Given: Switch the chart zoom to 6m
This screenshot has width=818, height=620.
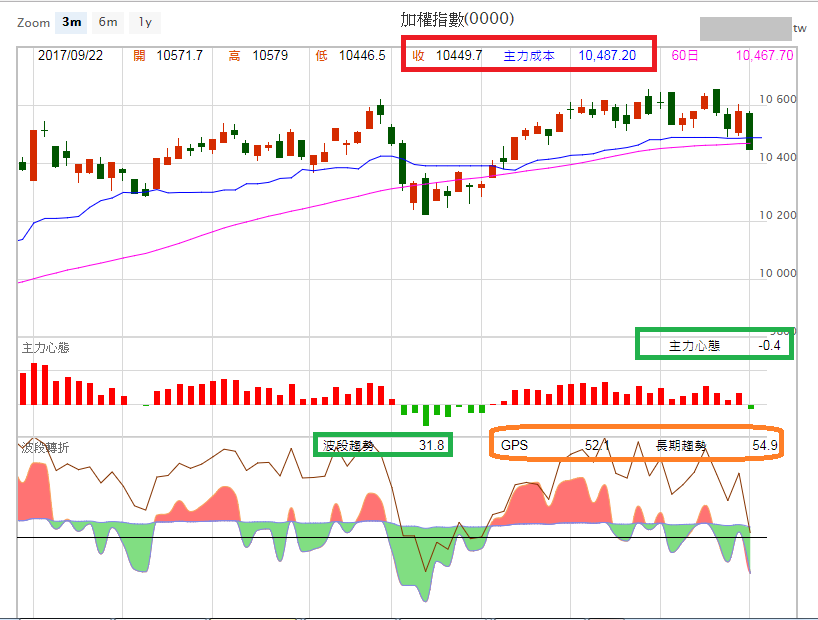Looking at the screenshot, I should pyautogui.click(x=107, y=22).
